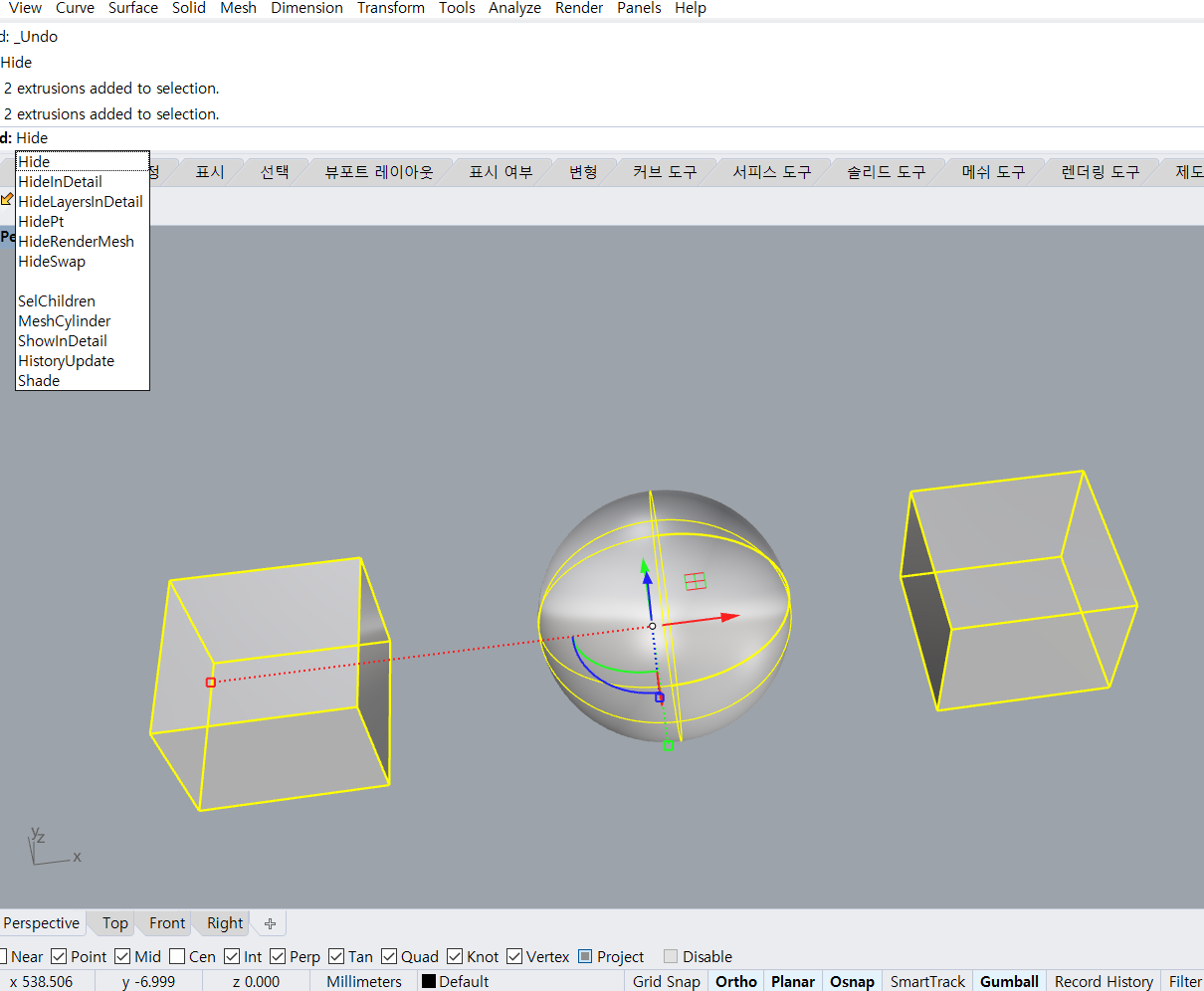
Task: Open the Panels menu
Action: click(x=639, y=8)
